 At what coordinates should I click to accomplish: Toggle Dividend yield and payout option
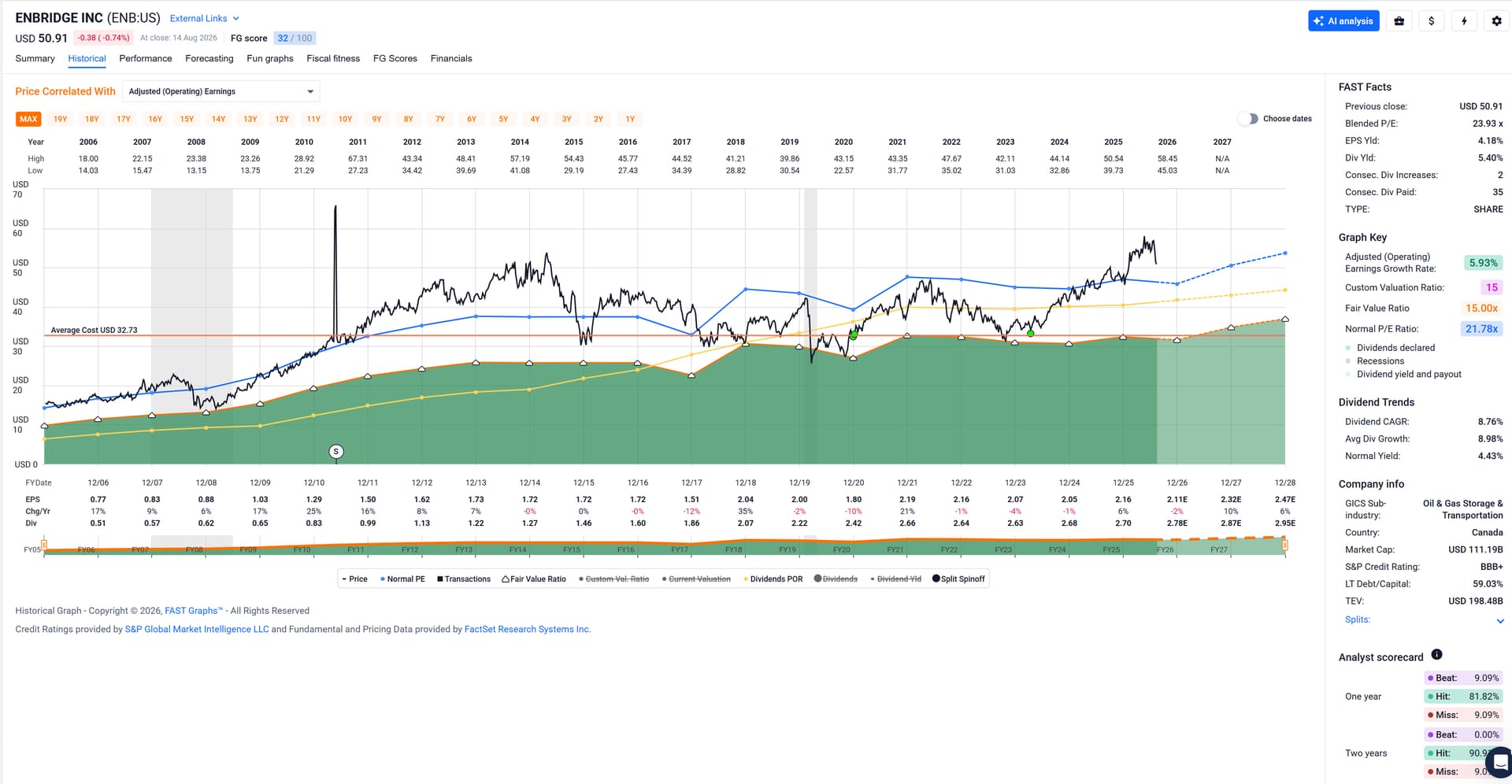(x=1403, y=375)
